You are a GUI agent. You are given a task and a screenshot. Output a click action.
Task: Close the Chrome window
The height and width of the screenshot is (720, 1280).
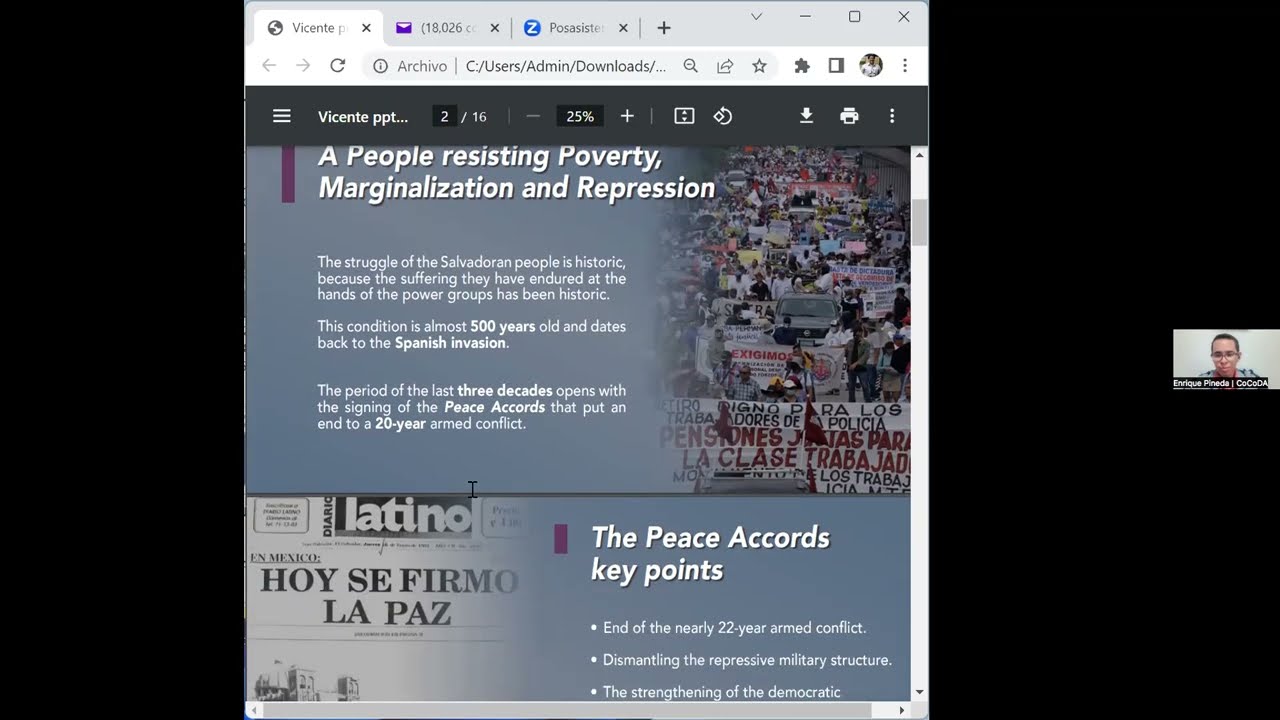pos(903,16)
